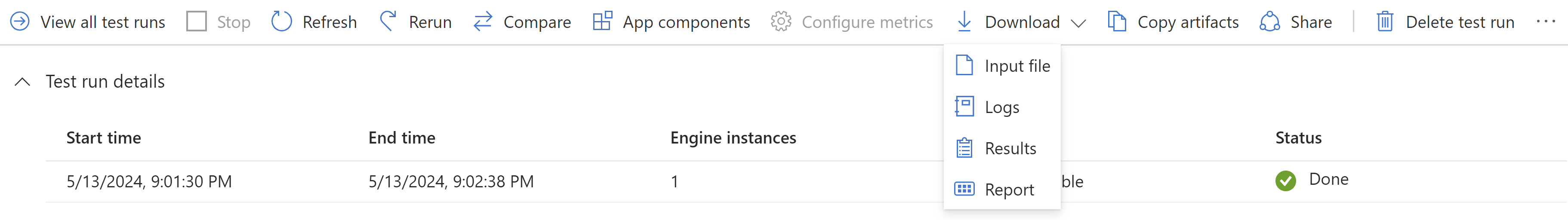Open the more options ellipsis menu
Viewport: 1568px width, 220px height.
pyautogui.click(x=1546, y=22)
